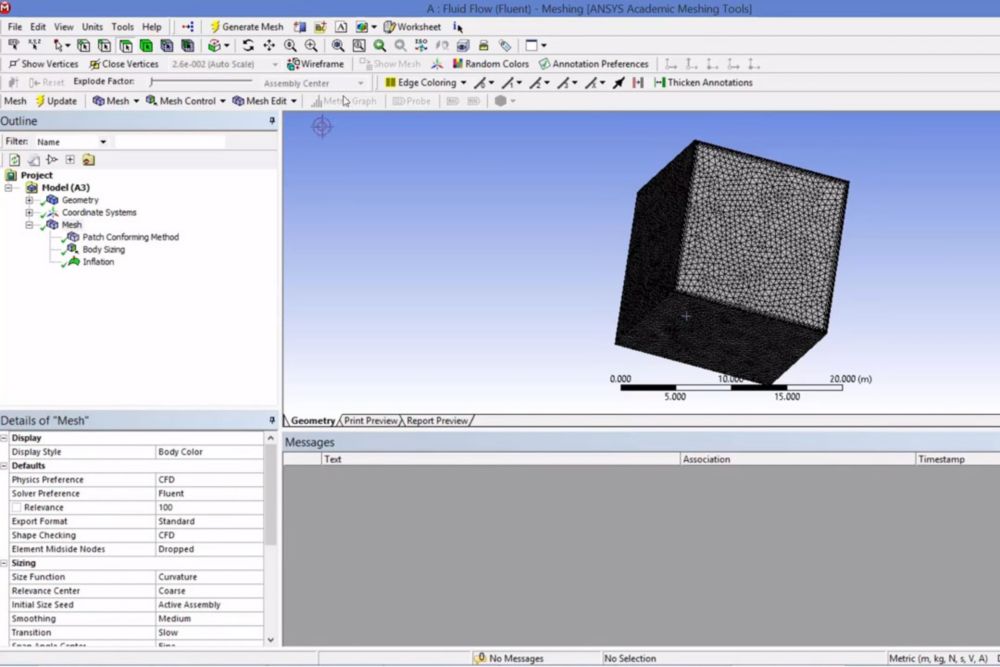1000x667 pixels.
Task: Click the outline filter text field
Action: point(168,142)
